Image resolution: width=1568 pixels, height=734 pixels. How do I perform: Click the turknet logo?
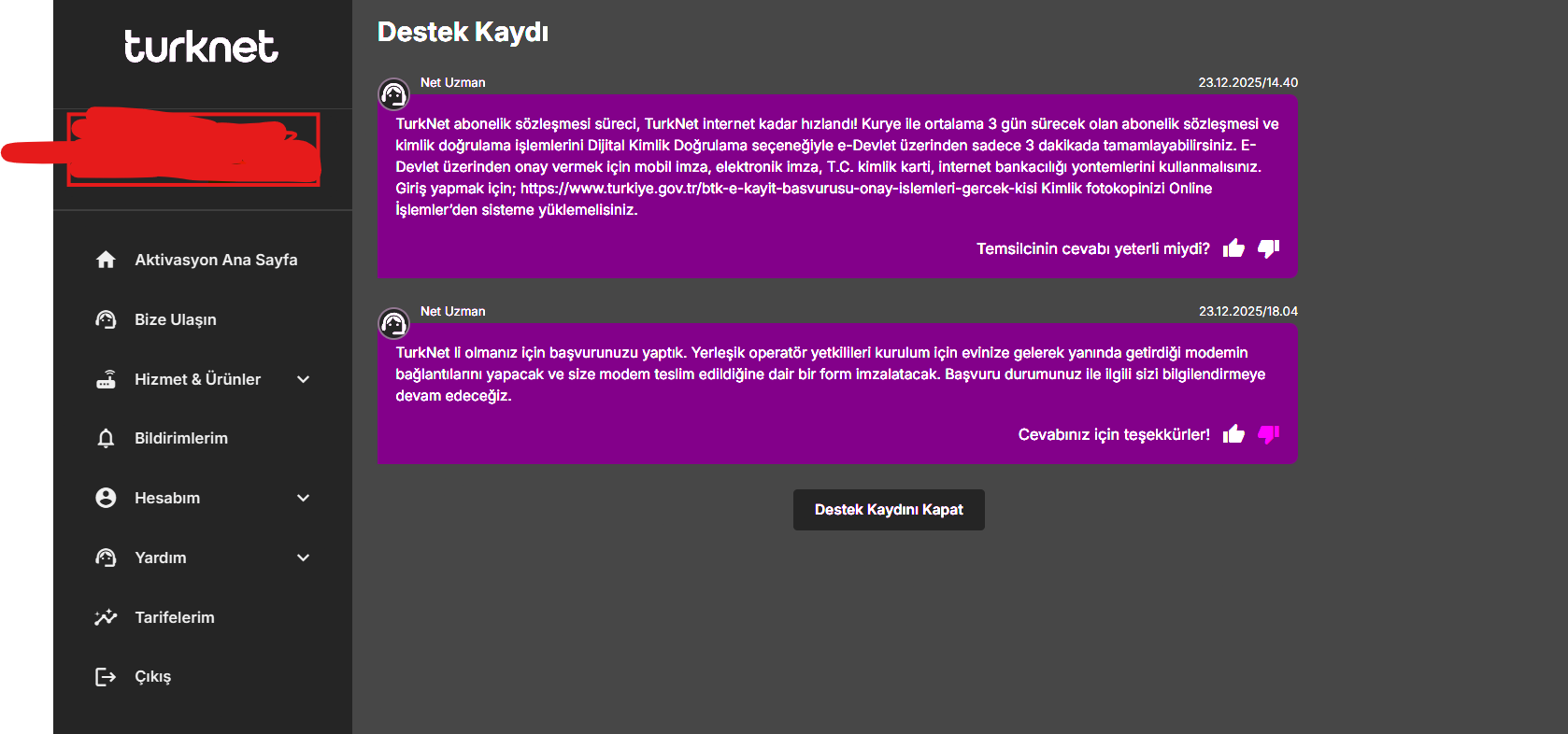point(201,47)
